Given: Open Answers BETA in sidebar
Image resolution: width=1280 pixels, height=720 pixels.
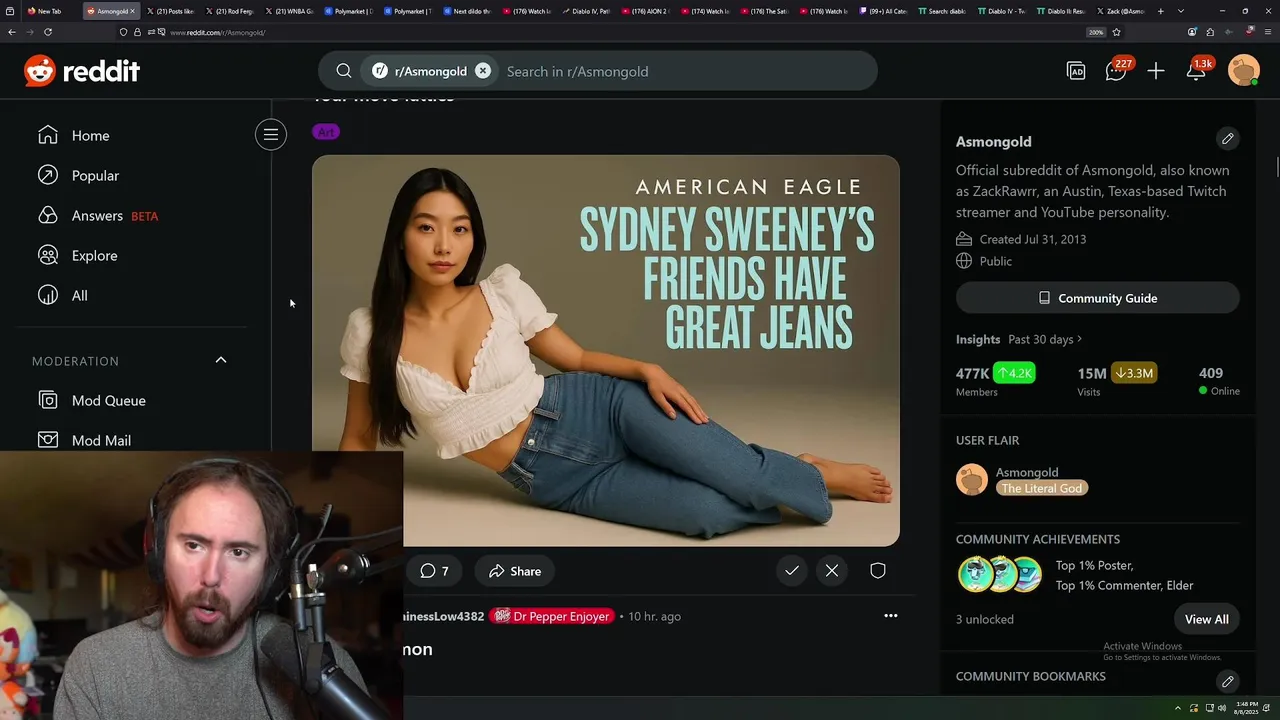Looking at the screenshot, I should 98,215.
